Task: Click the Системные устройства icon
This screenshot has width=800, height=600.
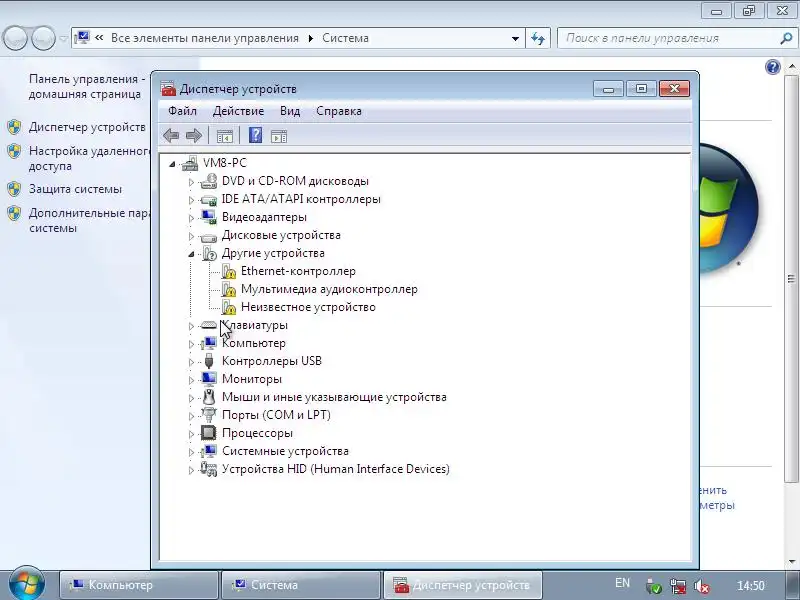Action: (209, 451)
